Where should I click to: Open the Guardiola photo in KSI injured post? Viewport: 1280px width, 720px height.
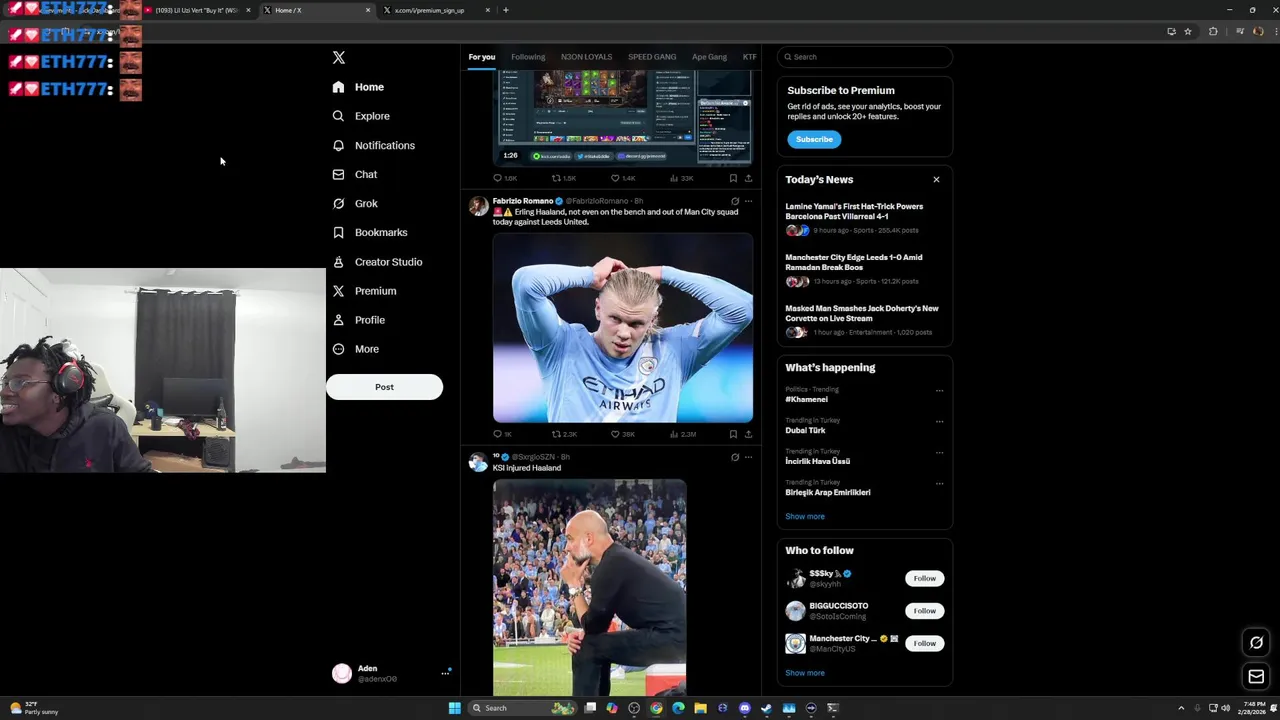590,588
